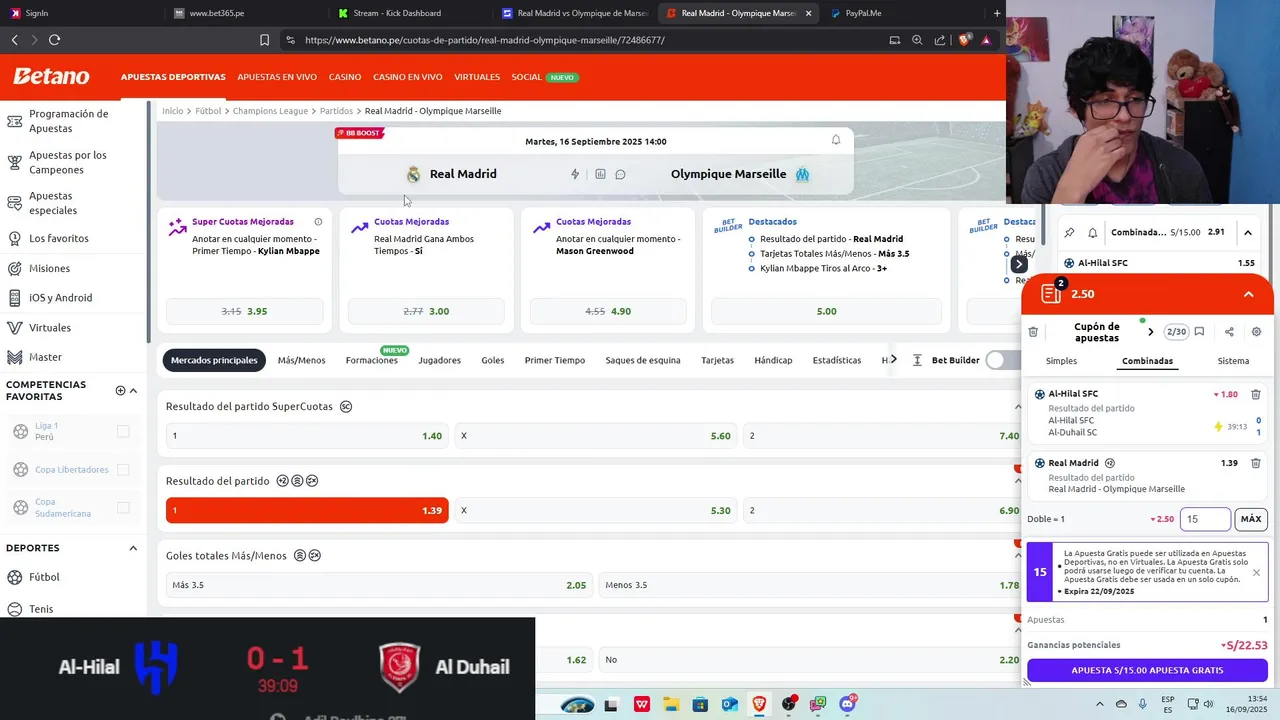Dismiss the Apuesta Gratis info notice
Screen dimensions: 1280x720
[x=1256, y=573]
